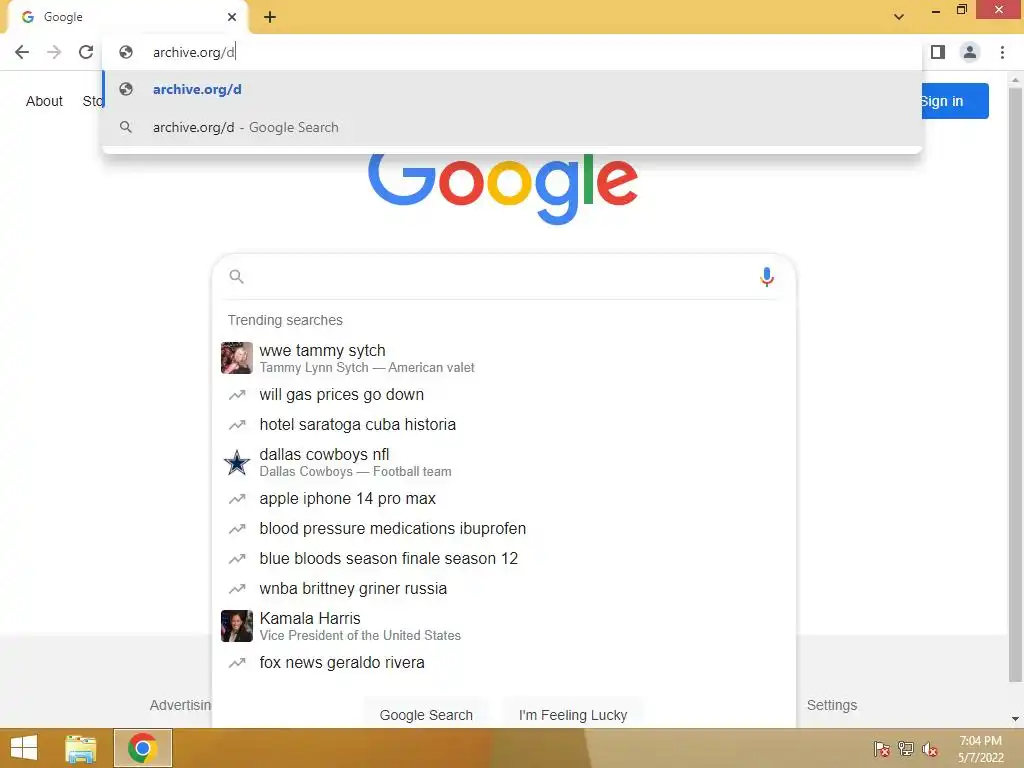
Task: Click the browser back arrow
Action: [x=22, y=52]
